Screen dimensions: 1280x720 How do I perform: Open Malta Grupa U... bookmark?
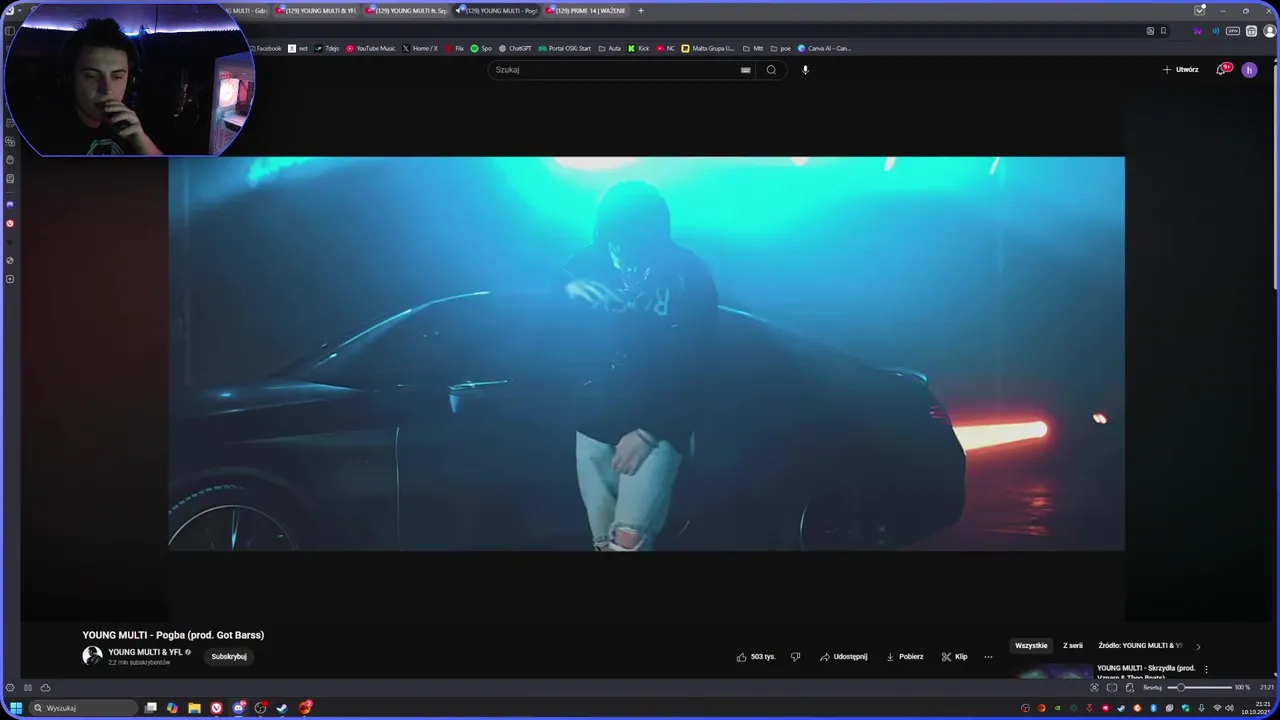pos(708,48)
